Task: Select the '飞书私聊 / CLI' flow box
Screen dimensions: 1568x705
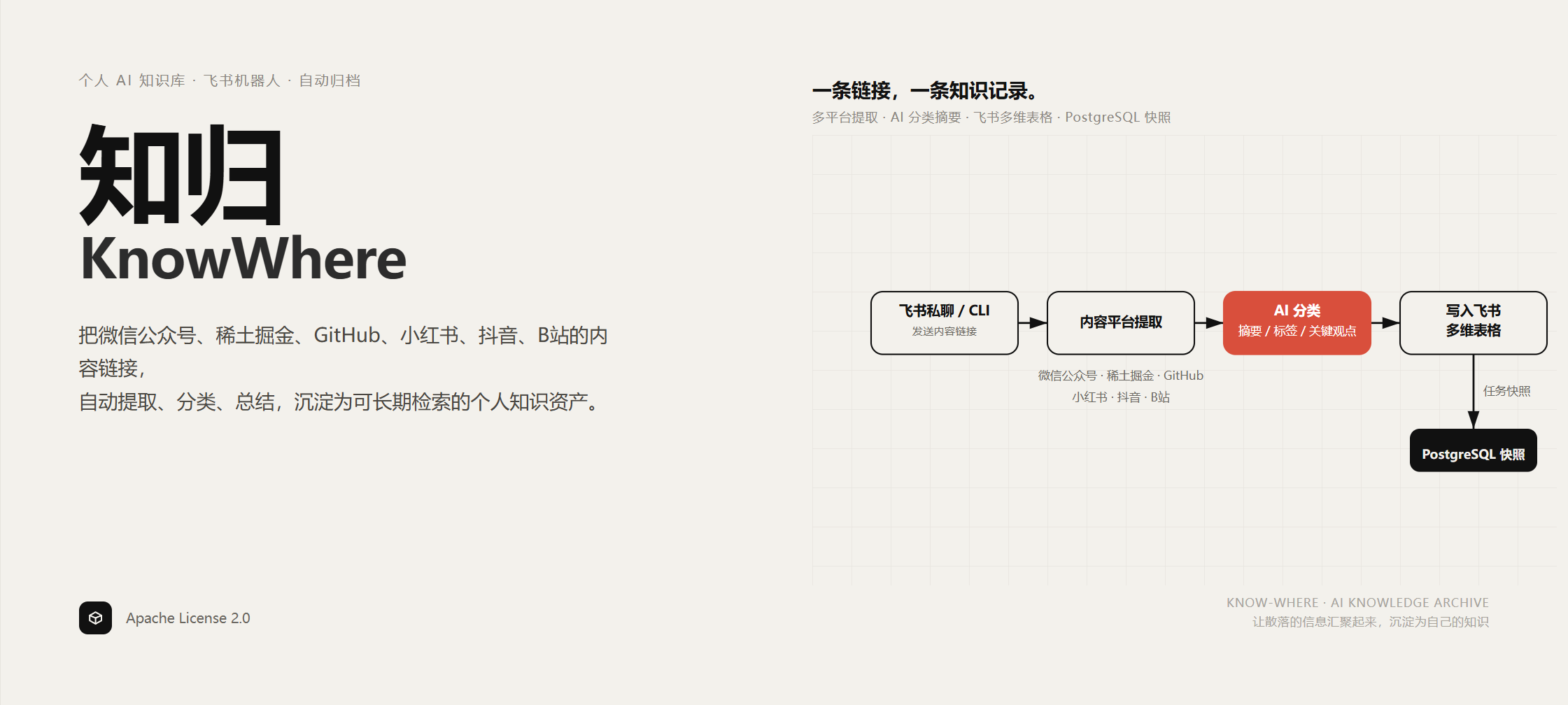Action: (944, 323)
